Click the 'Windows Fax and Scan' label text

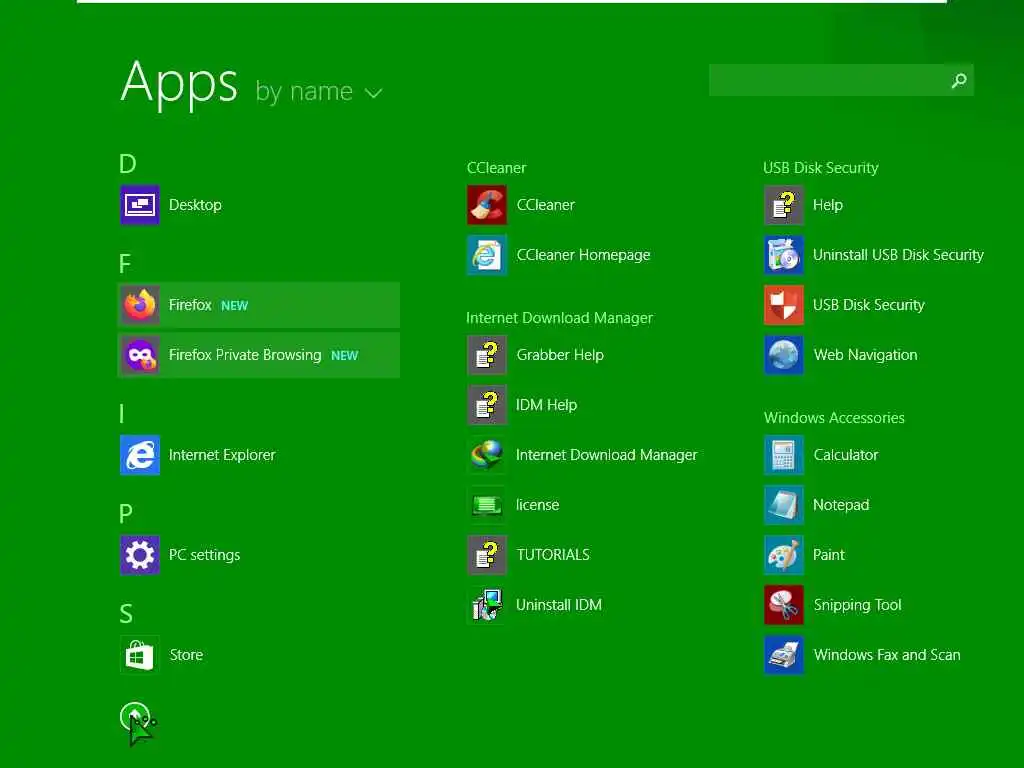click(x=887, y=655)
